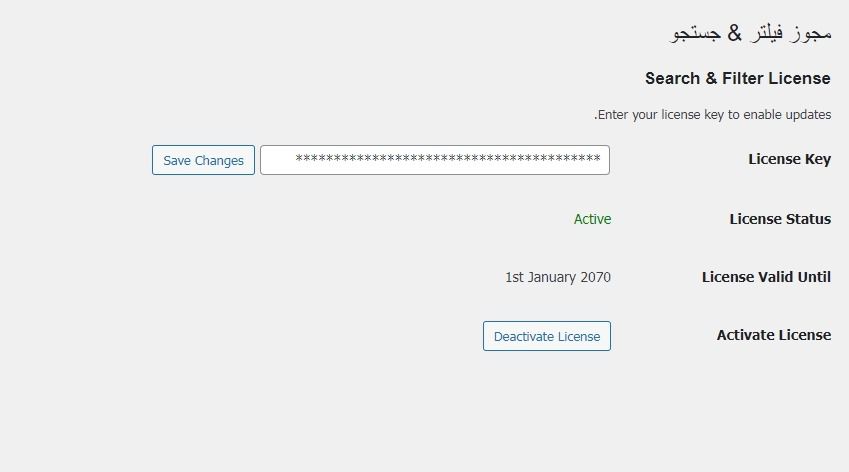
Task: Click the Persian page title heading
Action: coord(750,33)
